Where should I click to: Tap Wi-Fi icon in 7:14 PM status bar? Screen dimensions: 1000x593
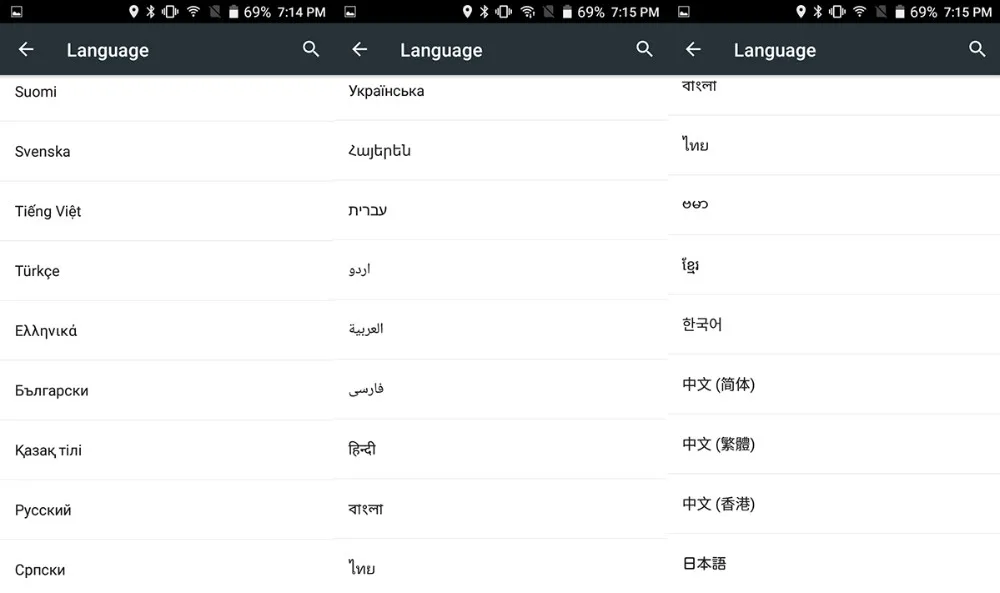193,11
